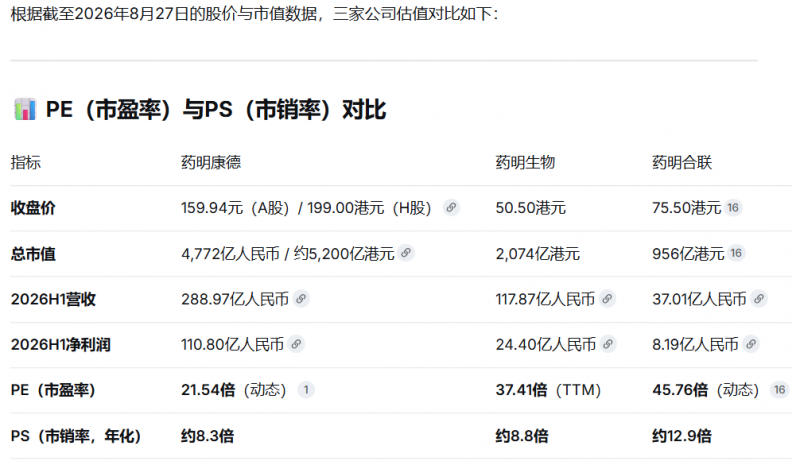
Task: Open the source link icon after 药明康德 closing price
Action: (x=451, y=208)
